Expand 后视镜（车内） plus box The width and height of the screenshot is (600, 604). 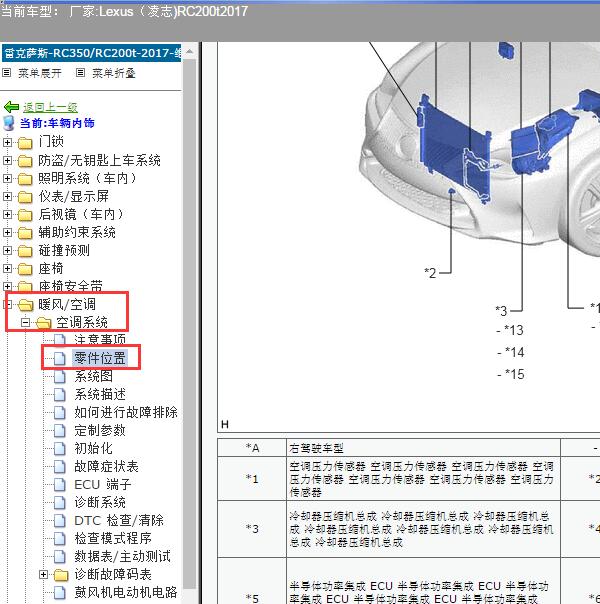[x=7, y=214]
